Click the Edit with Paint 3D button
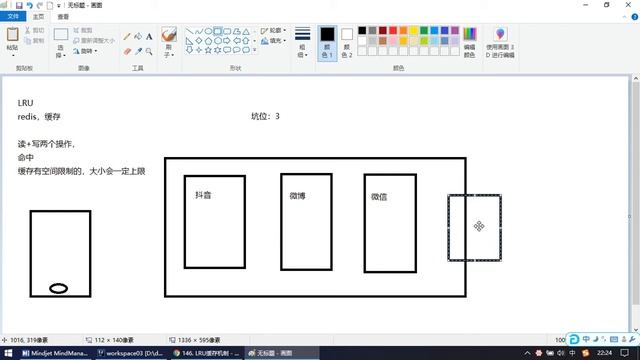Viewport: 640px width, 360px height. click(500, 42)
